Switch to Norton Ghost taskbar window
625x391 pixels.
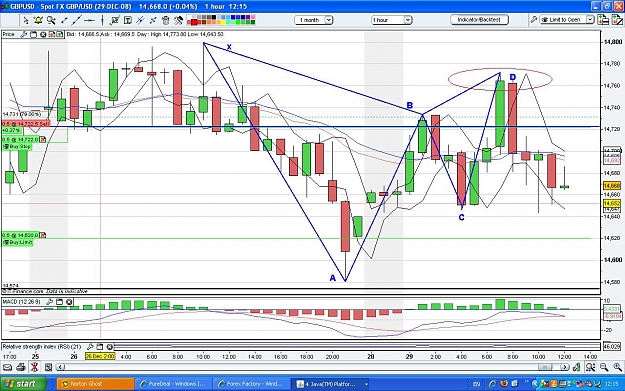(x=96, y=384)
